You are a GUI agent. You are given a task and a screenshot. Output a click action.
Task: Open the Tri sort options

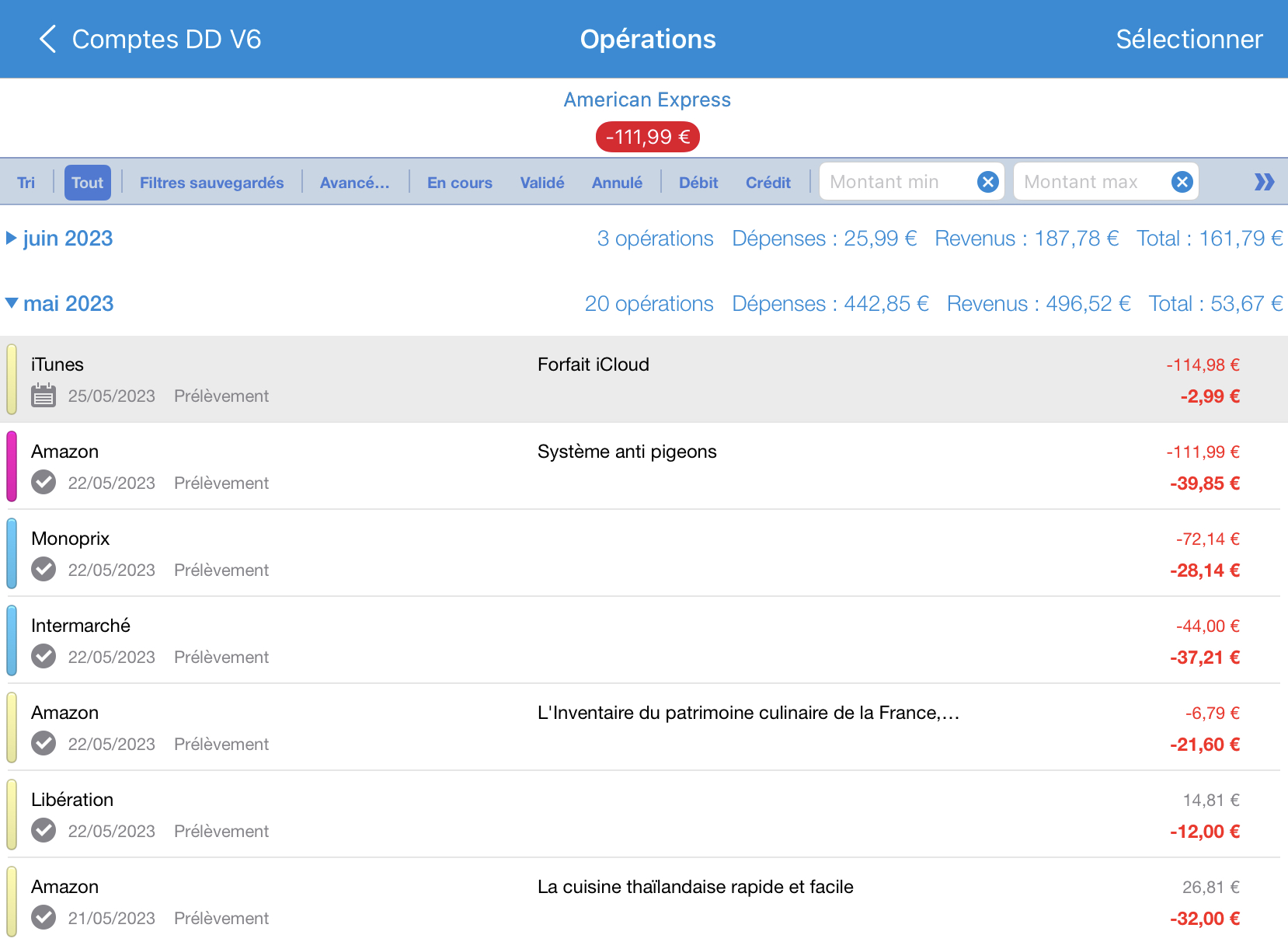click(26, 183)
